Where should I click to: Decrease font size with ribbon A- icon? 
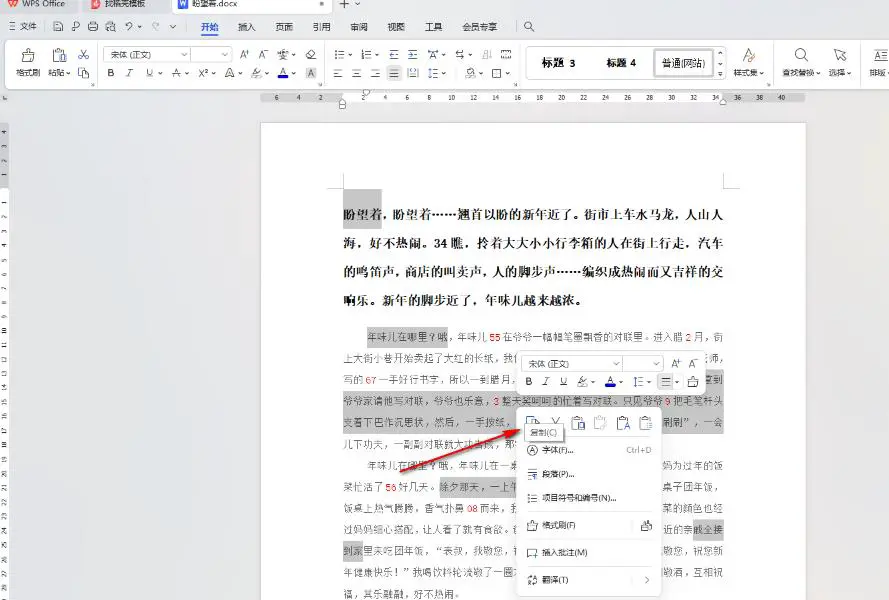point(263,54)
